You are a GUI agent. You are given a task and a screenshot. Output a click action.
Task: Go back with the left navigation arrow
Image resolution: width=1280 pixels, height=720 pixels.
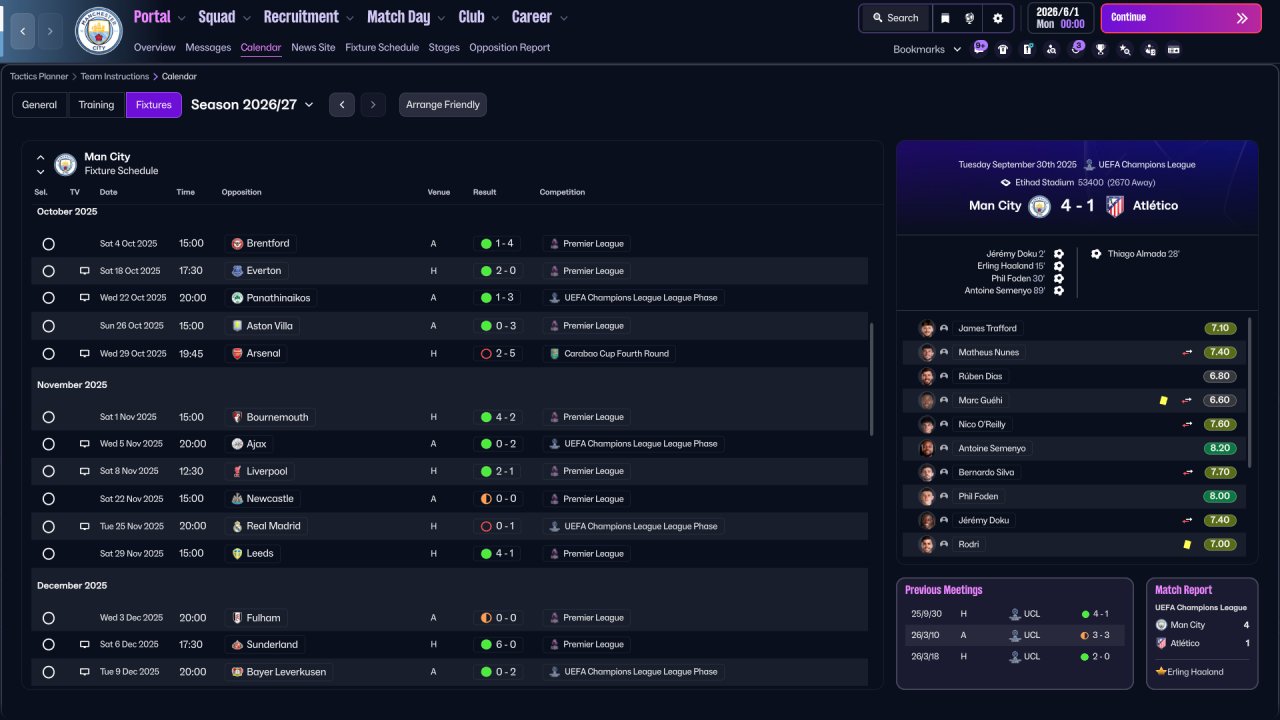[22, 31]
